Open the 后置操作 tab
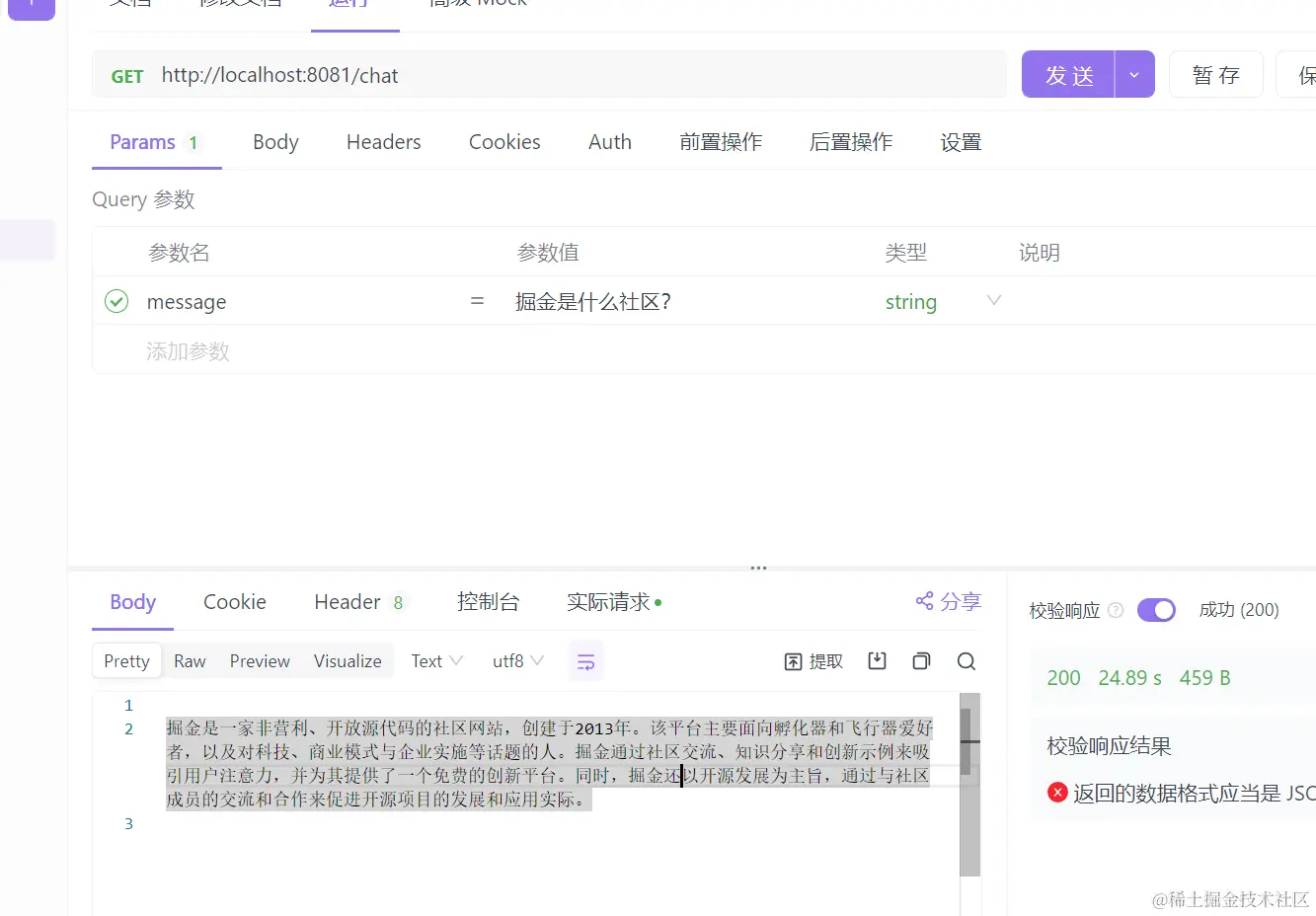Screen dimensions: 1316x916 click(x=851, y=142)
